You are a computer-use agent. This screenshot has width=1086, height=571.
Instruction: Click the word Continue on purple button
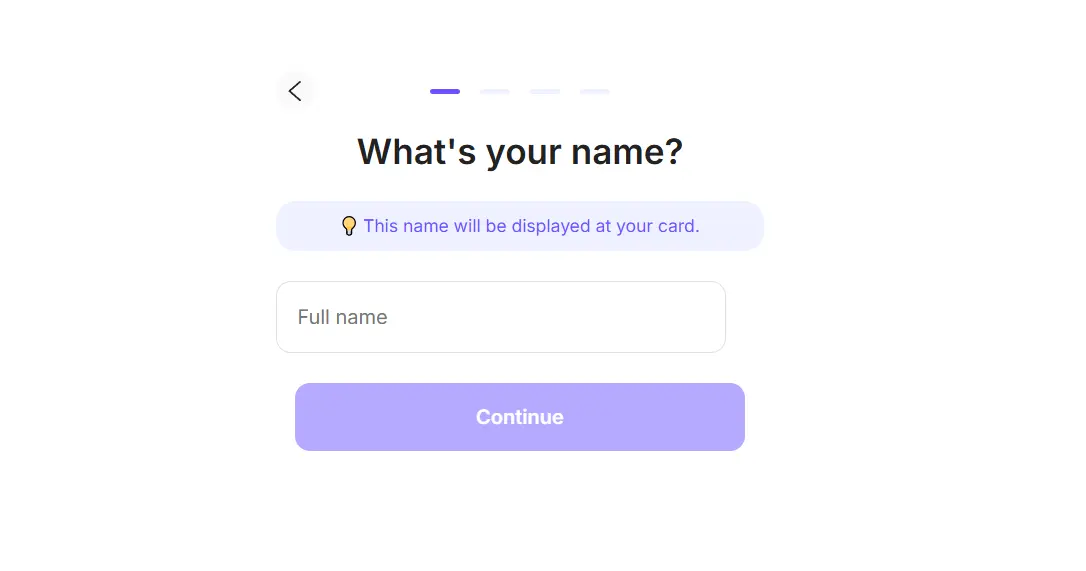point(519,416)
